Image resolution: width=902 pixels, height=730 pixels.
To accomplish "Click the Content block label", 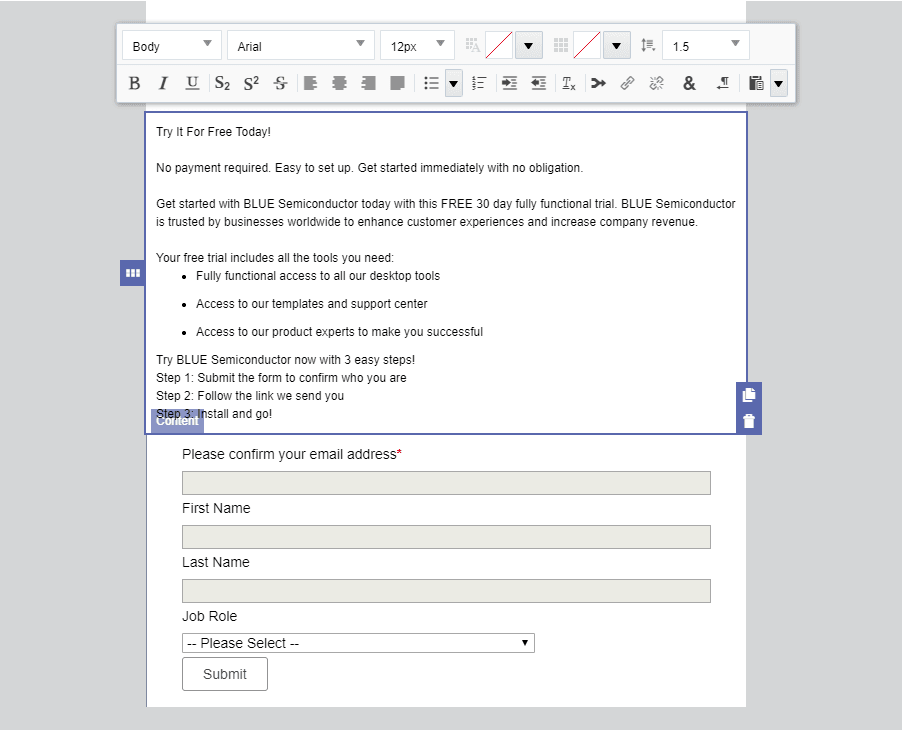I will point(177,421).
